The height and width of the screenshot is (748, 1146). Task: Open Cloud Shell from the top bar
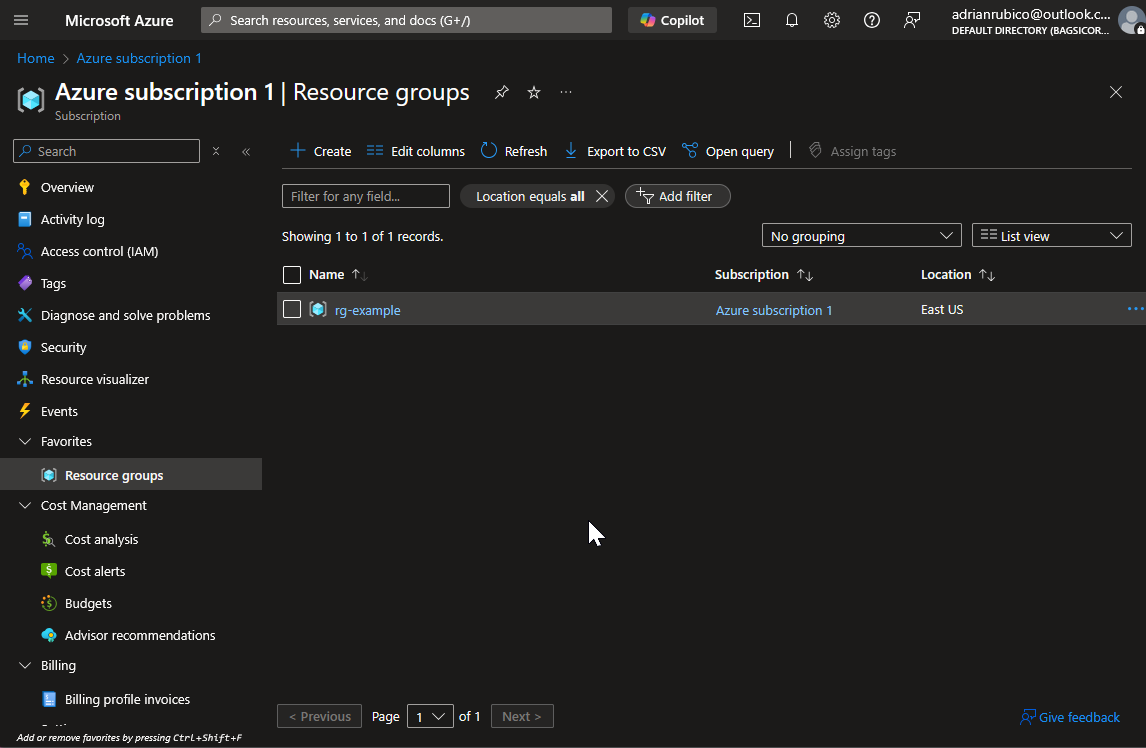pos(751,20)
